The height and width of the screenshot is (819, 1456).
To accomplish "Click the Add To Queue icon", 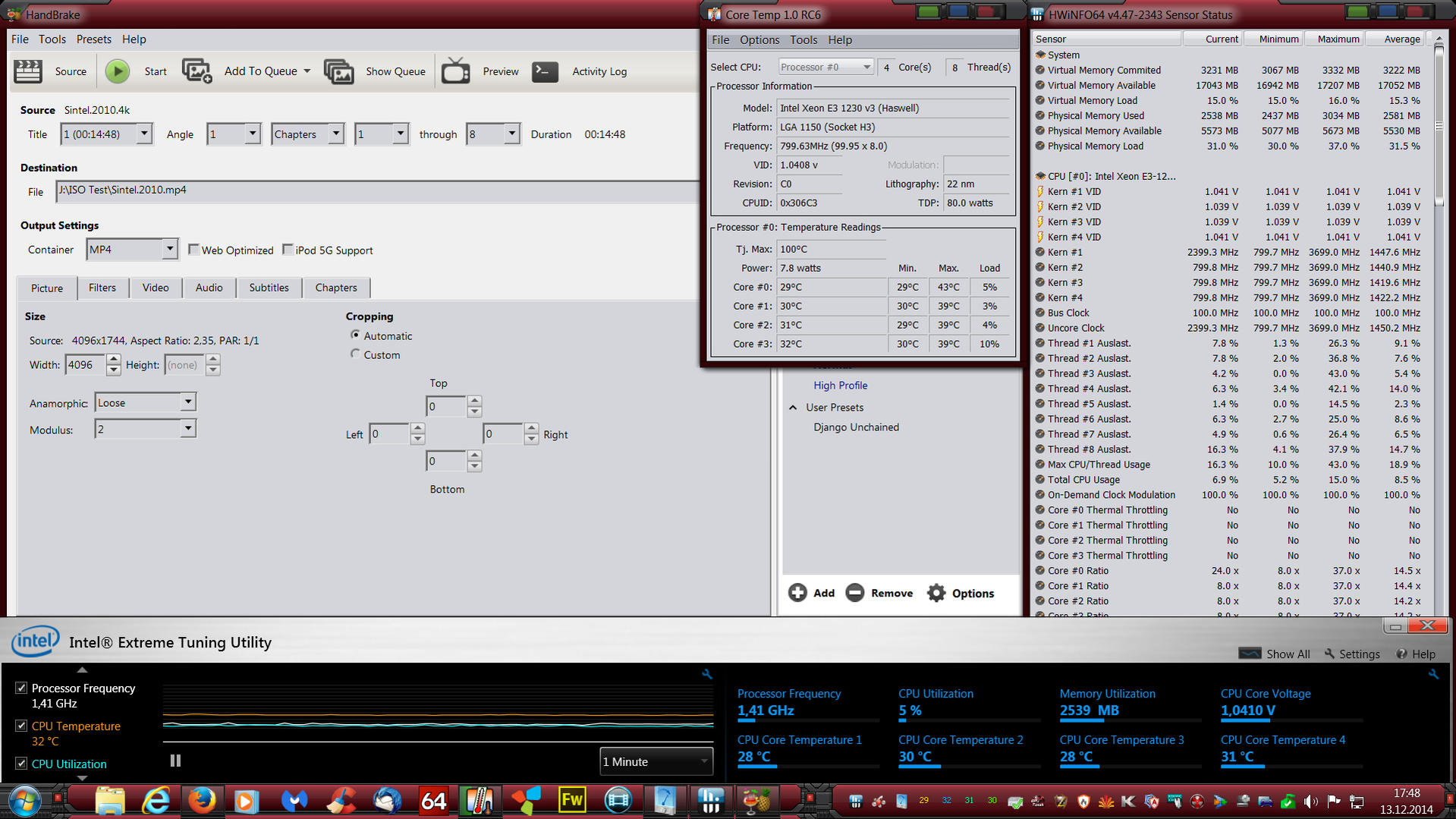I will pos(197,71).
